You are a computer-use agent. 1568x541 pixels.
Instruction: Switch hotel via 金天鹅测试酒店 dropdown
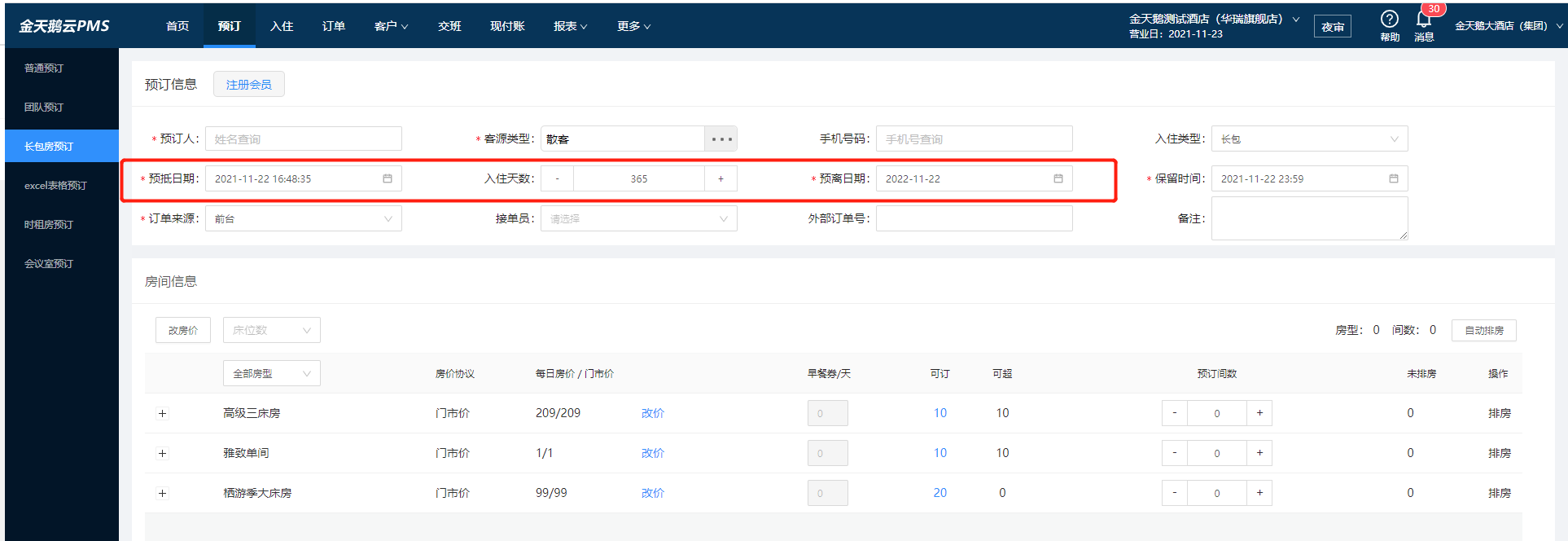(x=1214, y=19)
